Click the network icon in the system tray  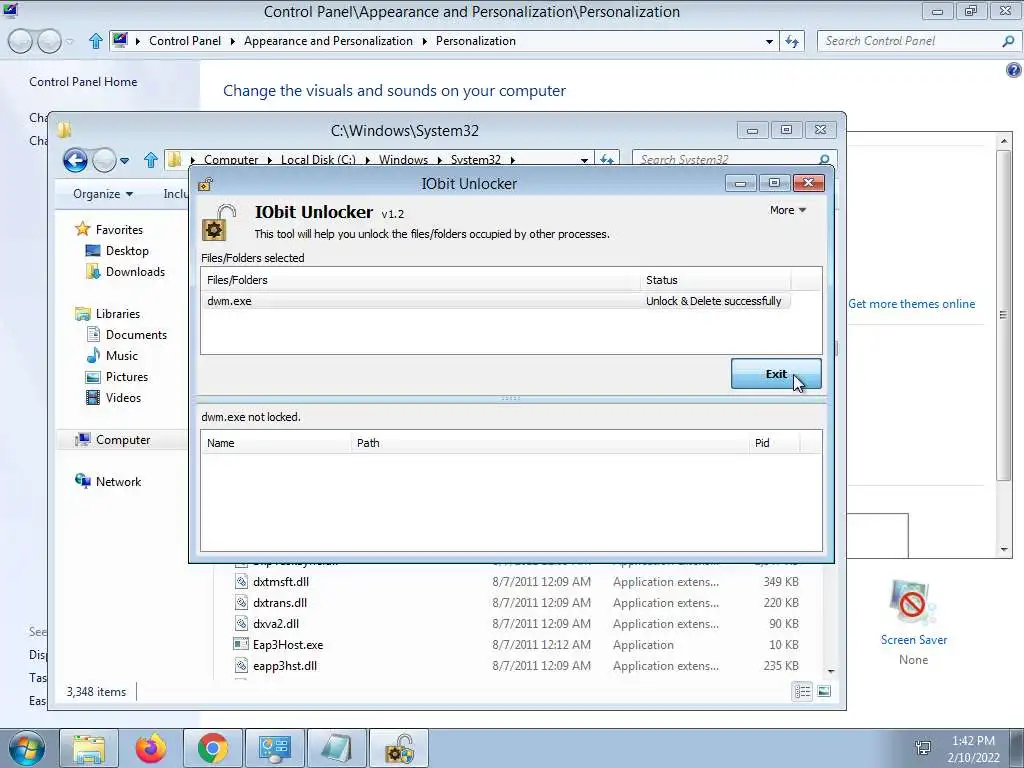click(x=923, y=748)
